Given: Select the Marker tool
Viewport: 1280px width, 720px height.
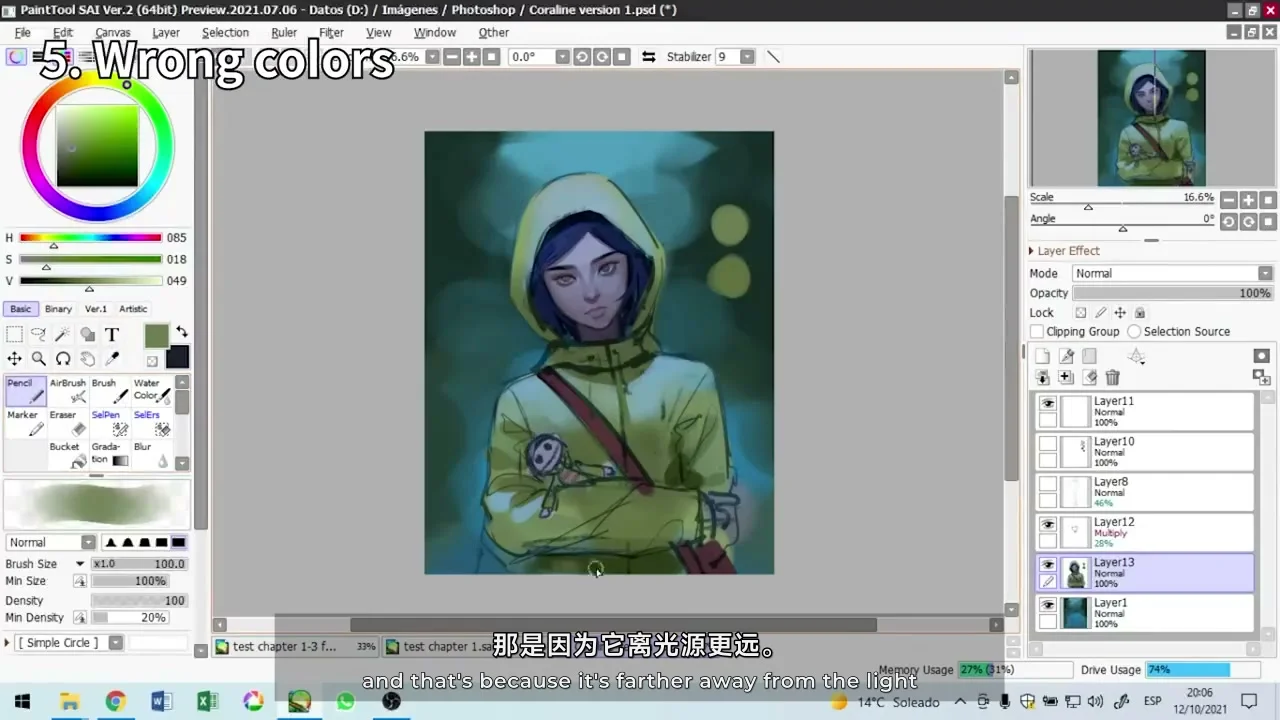Looking at the screenshot, I should pyautogui.click(x=25, y=423).
